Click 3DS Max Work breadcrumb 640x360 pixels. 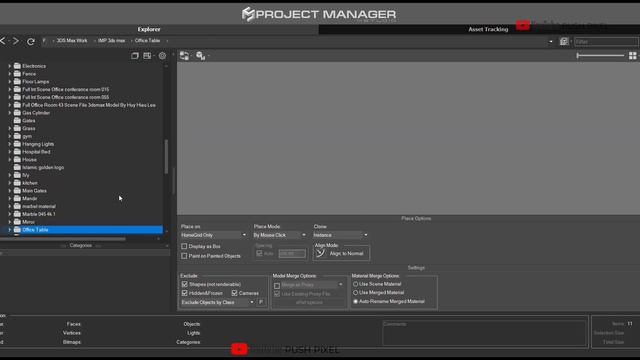click(x=72, y=41)
